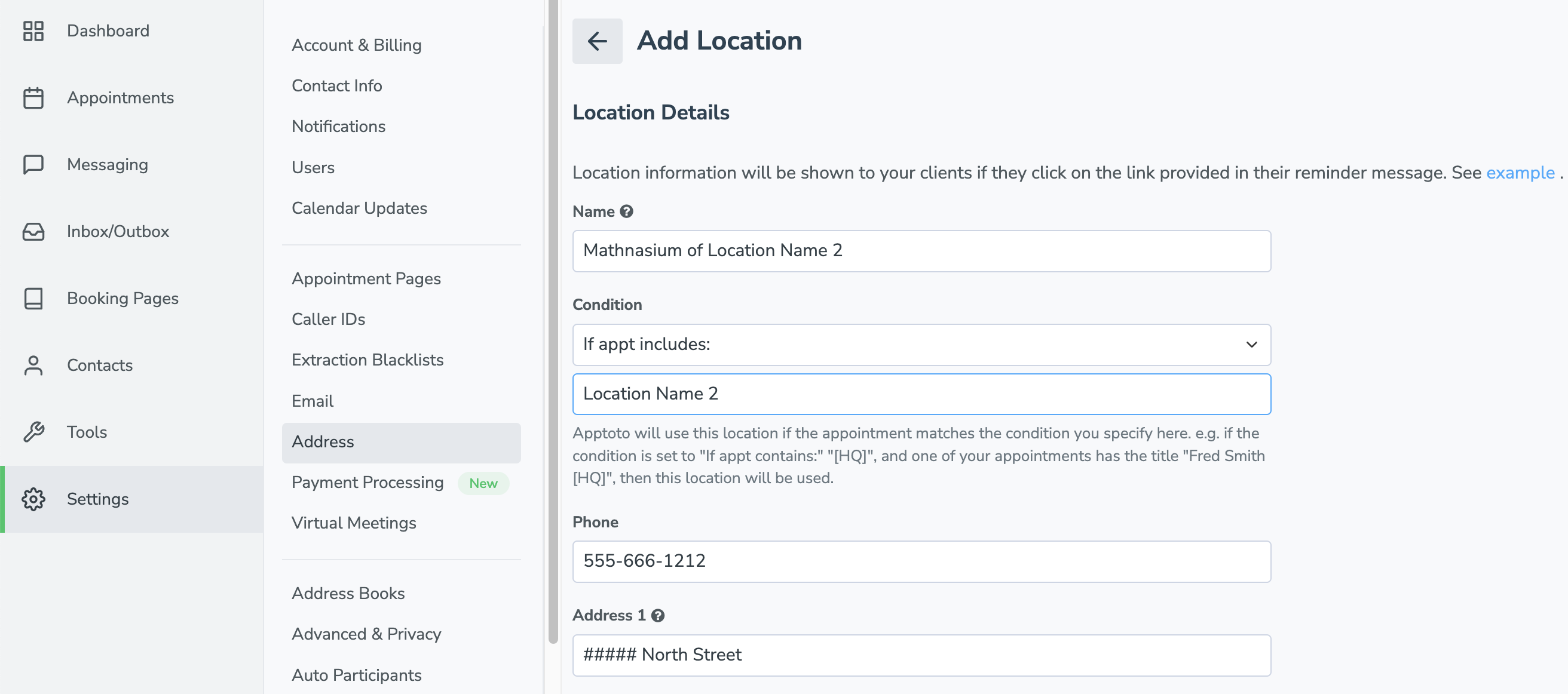Click the Dashboard grid icon
Image resolution: width=1568 pixels, height=694 pixels.
(33, 31)
